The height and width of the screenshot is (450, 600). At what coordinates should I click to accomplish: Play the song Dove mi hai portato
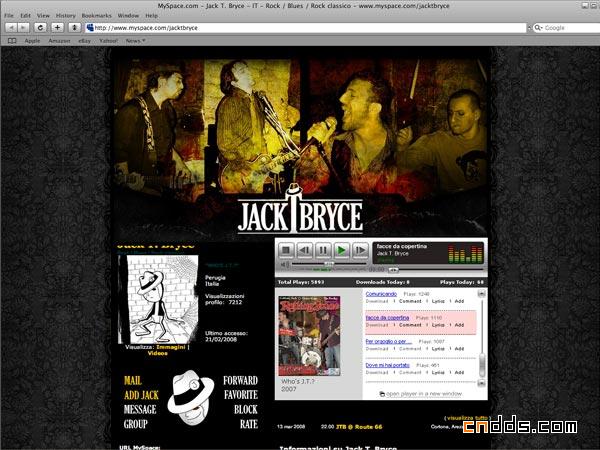click(388, 365)
